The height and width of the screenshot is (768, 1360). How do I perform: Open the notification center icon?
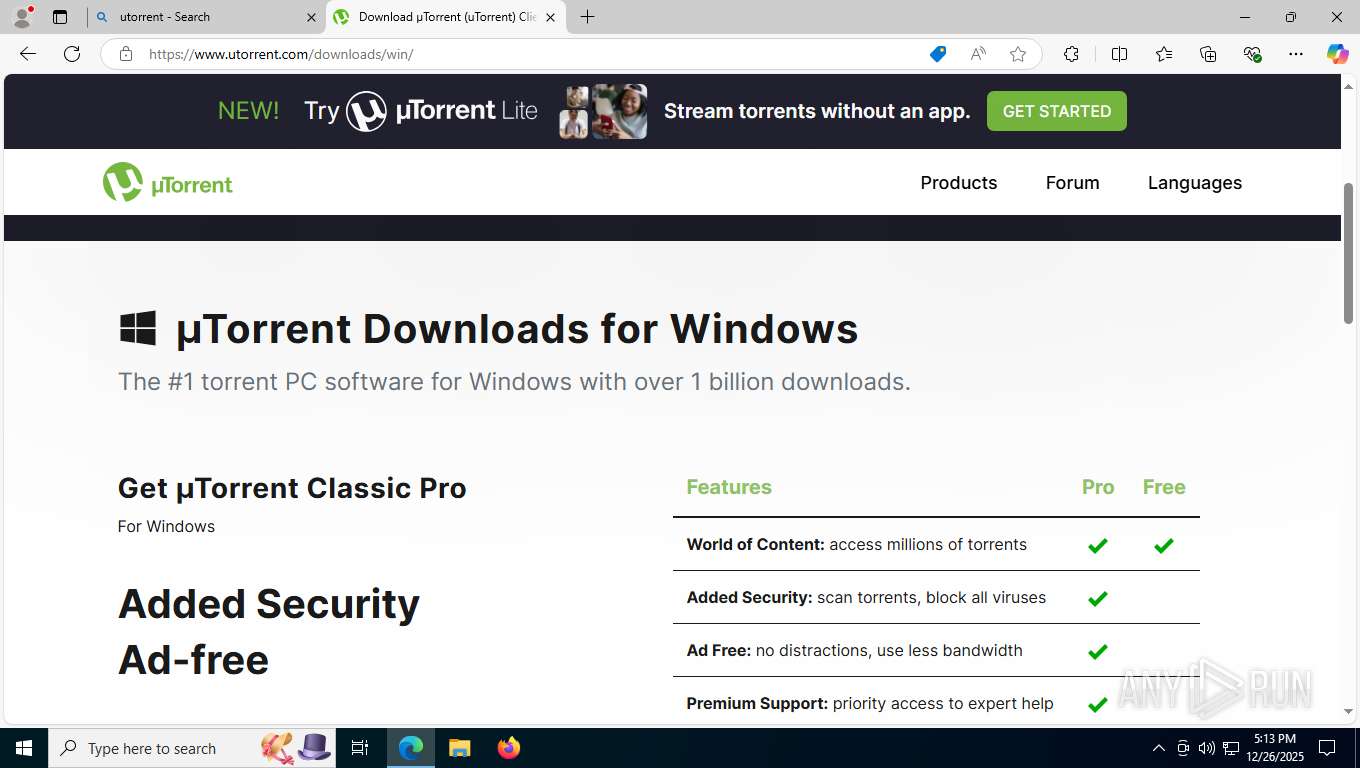coord(1327,748)
